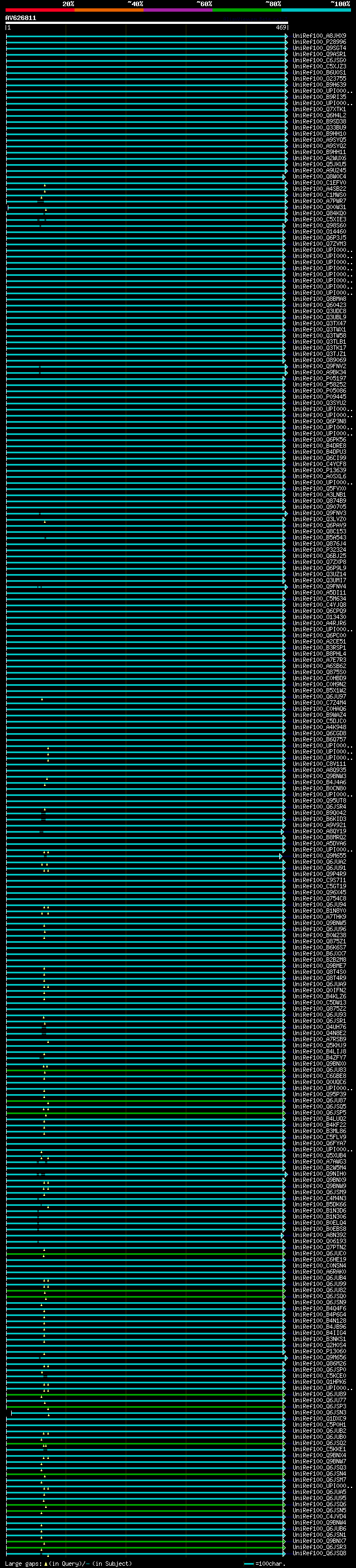Open hit UniRef100_P28996

tap(319, 42)
